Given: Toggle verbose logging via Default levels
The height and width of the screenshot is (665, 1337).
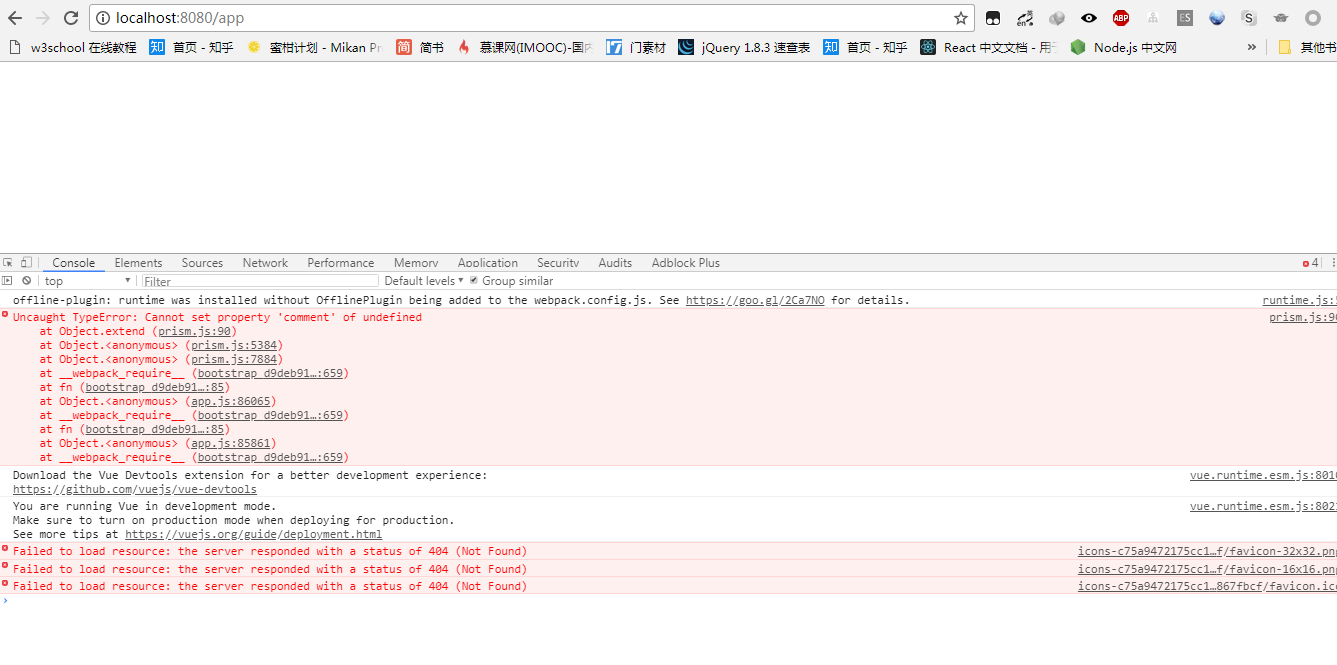Looking at the screenshot, I should 421,280.
